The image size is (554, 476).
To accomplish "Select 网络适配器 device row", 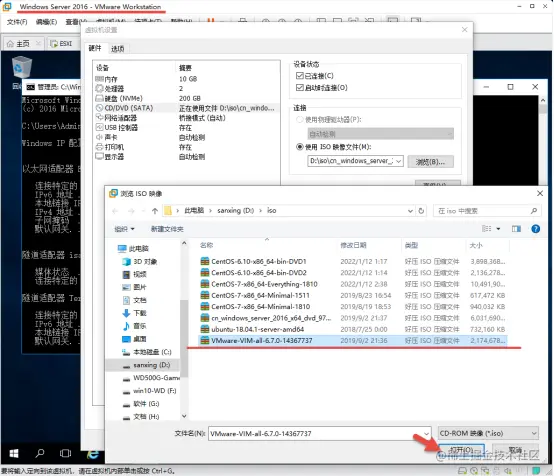I will [x=187, y=118].
